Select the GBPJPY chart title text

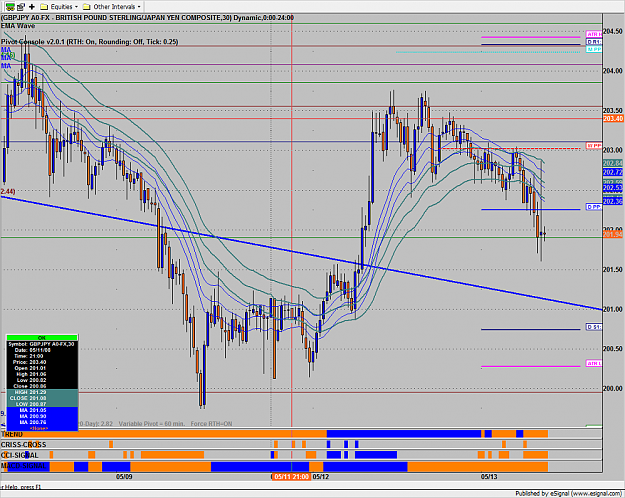[x=147, y=18]
